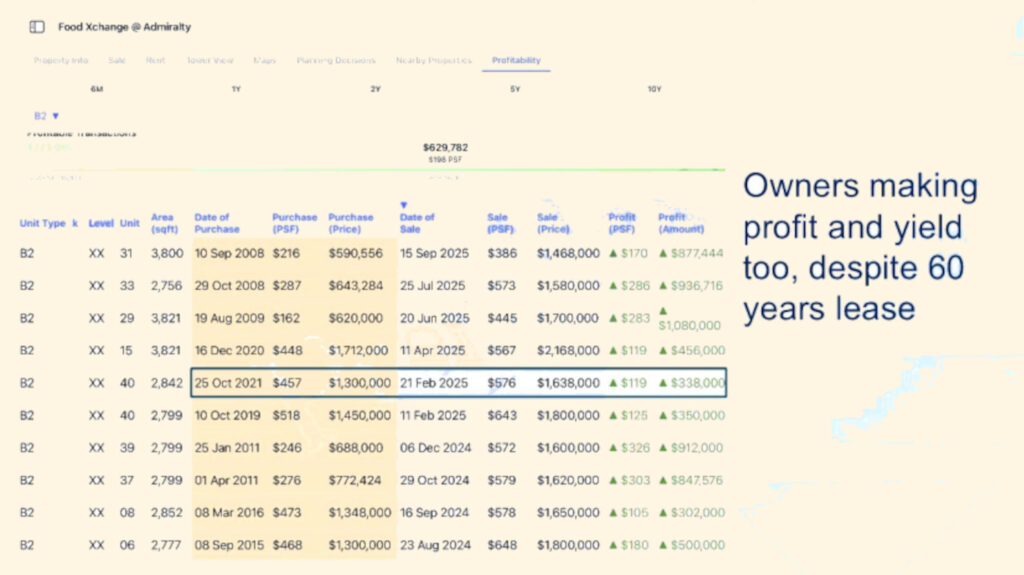Switch to the Property Info tab
The height and width of the screenshot is (575, 1024).
[61, 60]
